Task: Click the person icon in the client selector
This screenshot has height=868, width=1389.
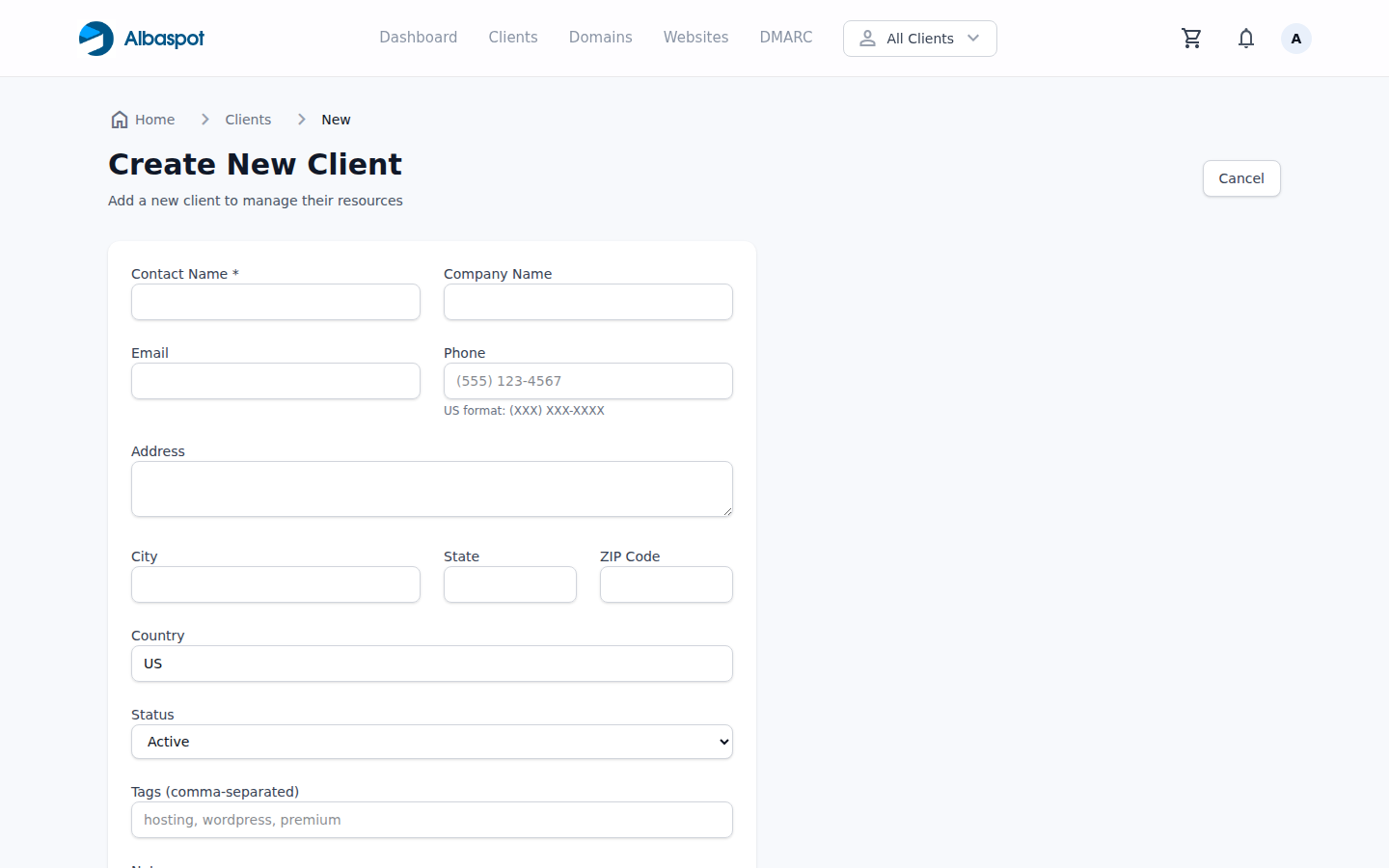Action: pyautogui.click(x=868, y=39)
